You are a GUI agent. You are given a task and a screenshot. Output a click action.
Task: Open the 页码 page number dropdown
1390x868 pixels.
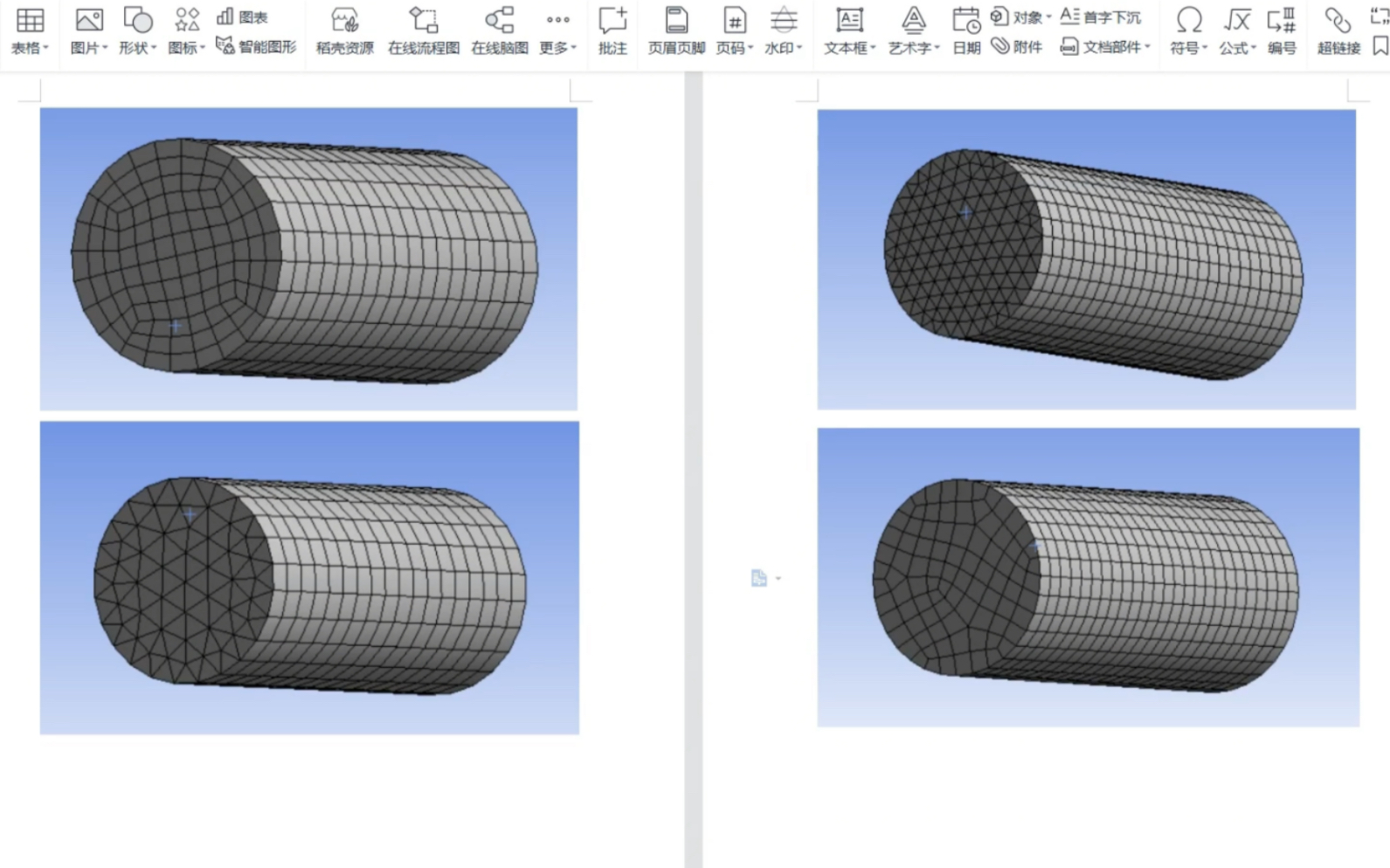735,48
